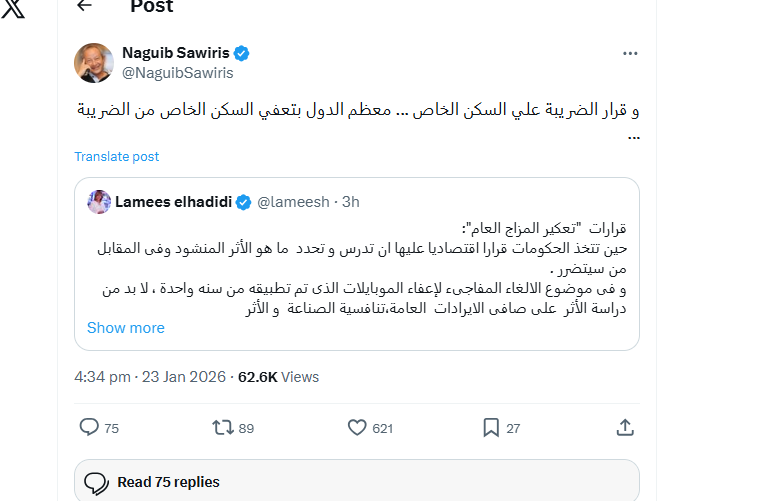Repost using the retweet icon
759x501 pixels.
tap(223, 428)
